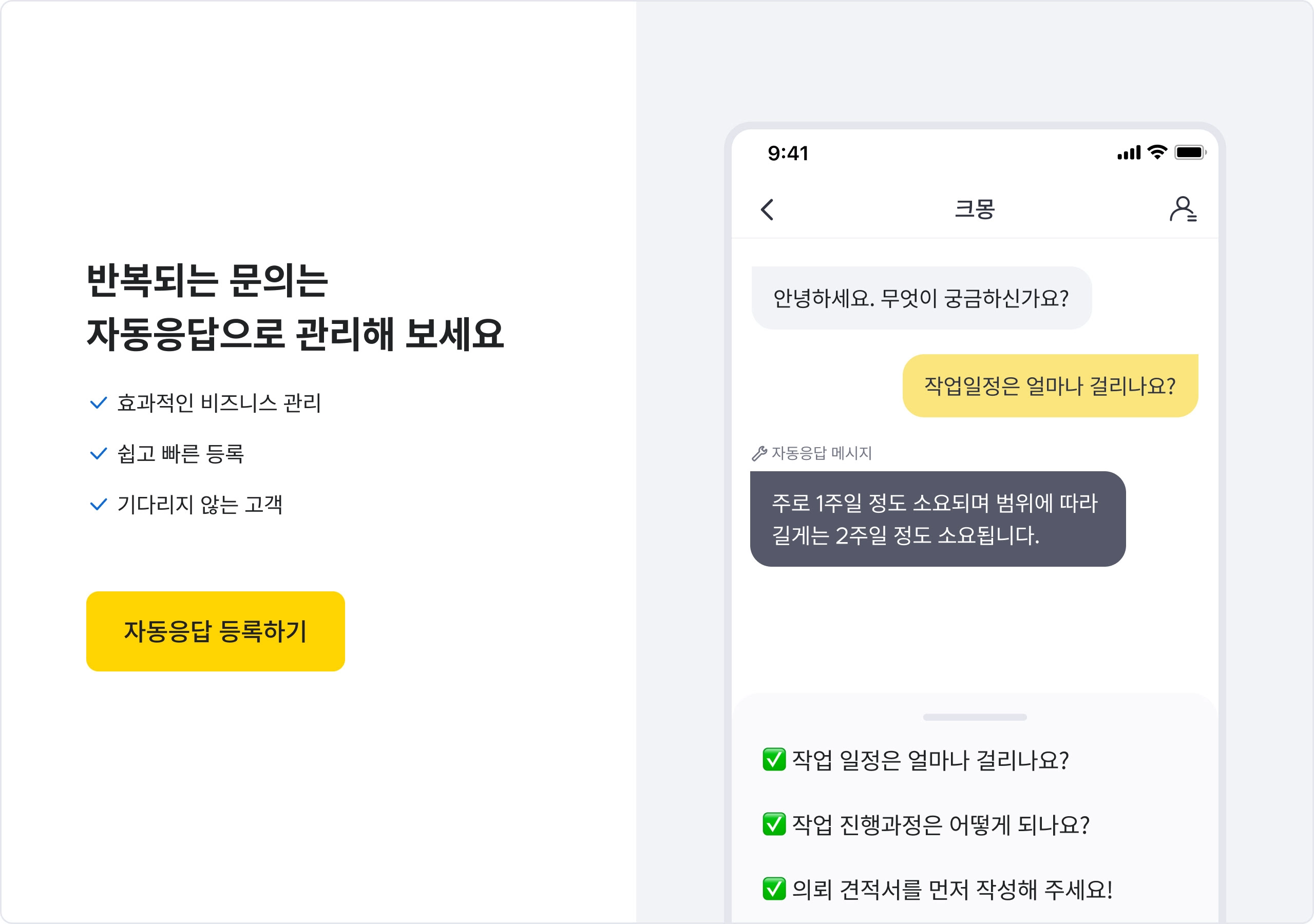Click the 크몽 chat title
Viewport: 1314px width, 924px height.
pyautogui.click(x=974, y=209)
